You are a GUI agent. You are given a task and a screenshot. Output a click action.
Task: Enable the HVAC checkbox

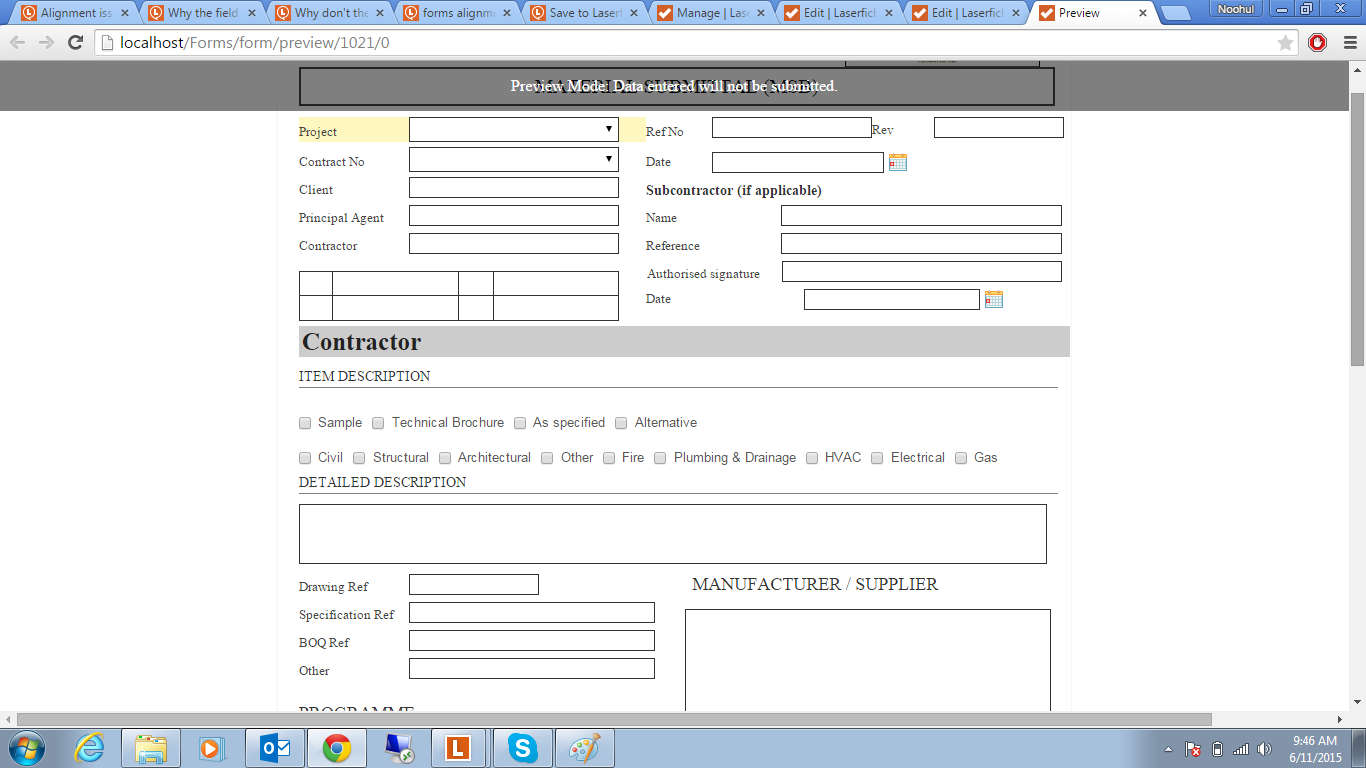(812, 458)
